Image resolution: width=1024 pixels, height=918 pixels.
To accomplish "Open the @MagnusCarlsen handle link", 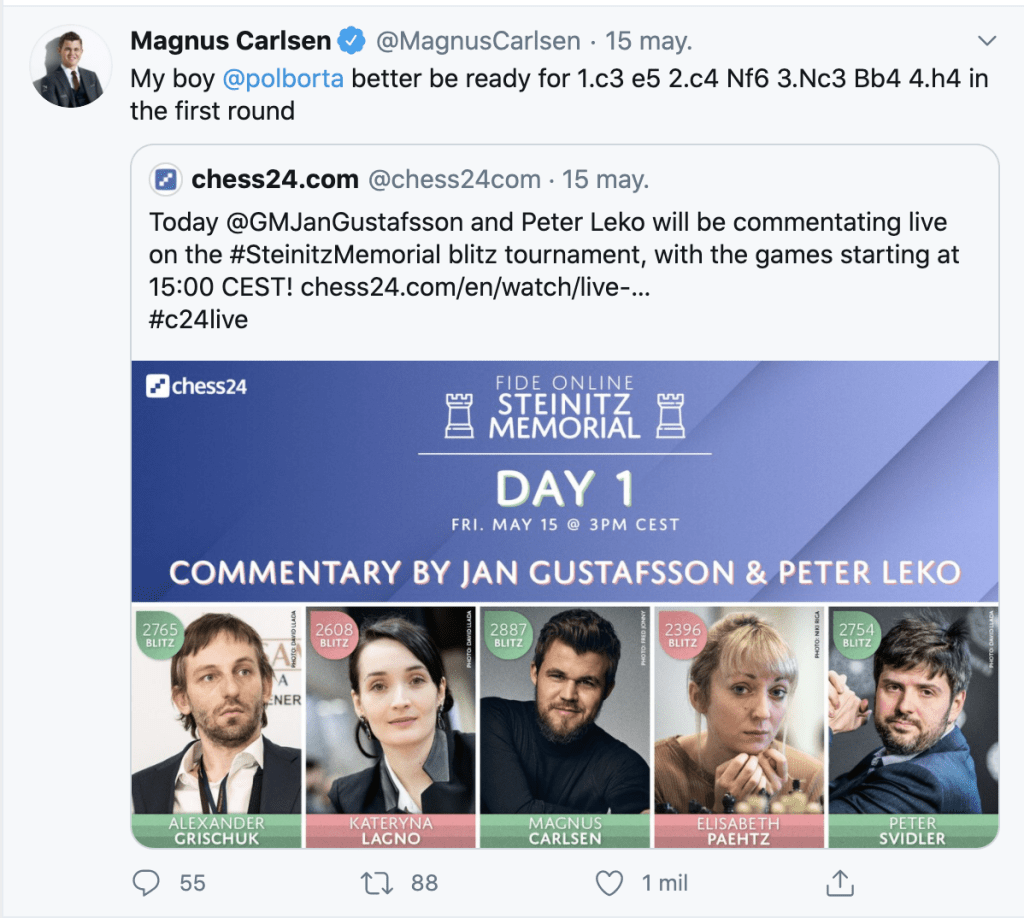I will tap(478, 41).
